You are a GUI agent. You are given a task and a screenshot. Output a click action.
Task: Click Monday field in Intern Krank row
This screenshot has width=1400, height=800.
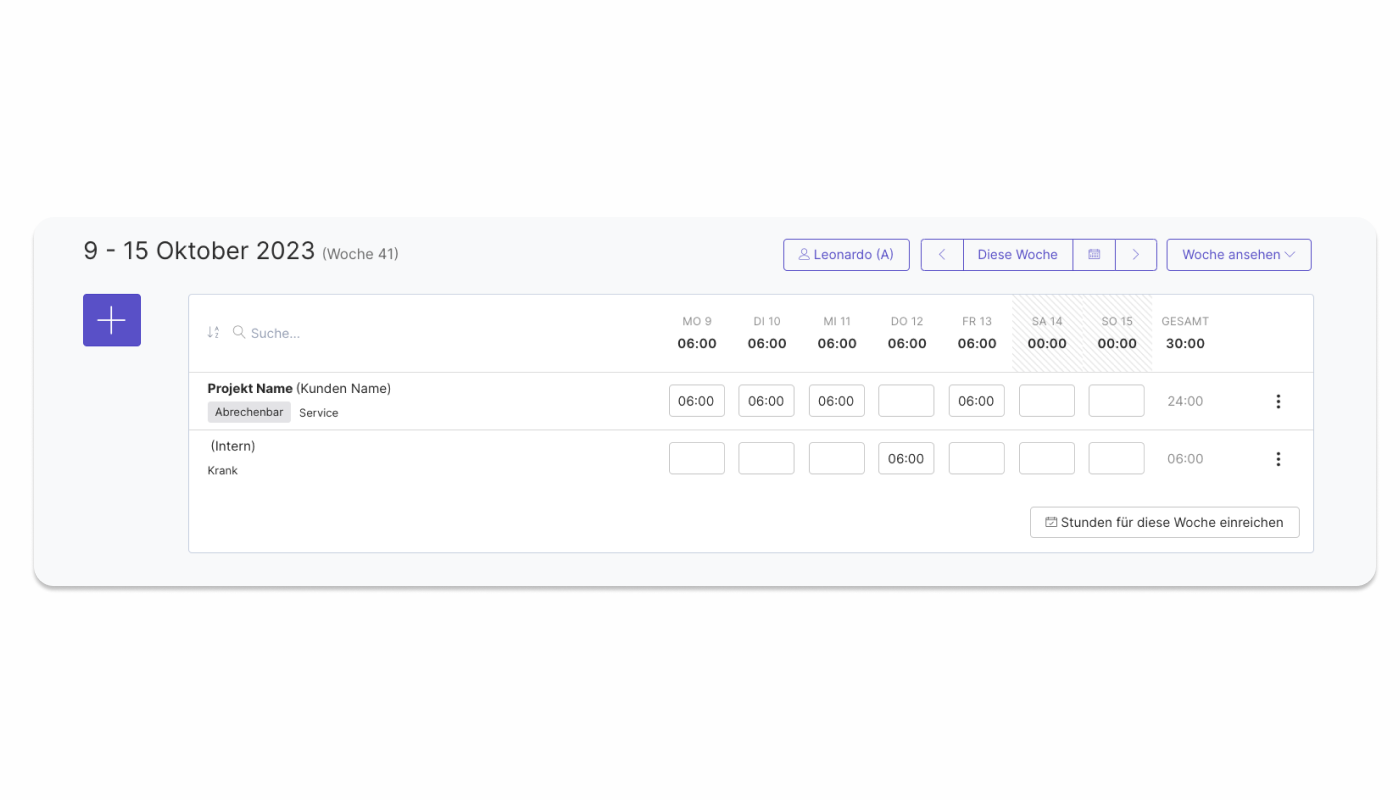pos(696,459)
